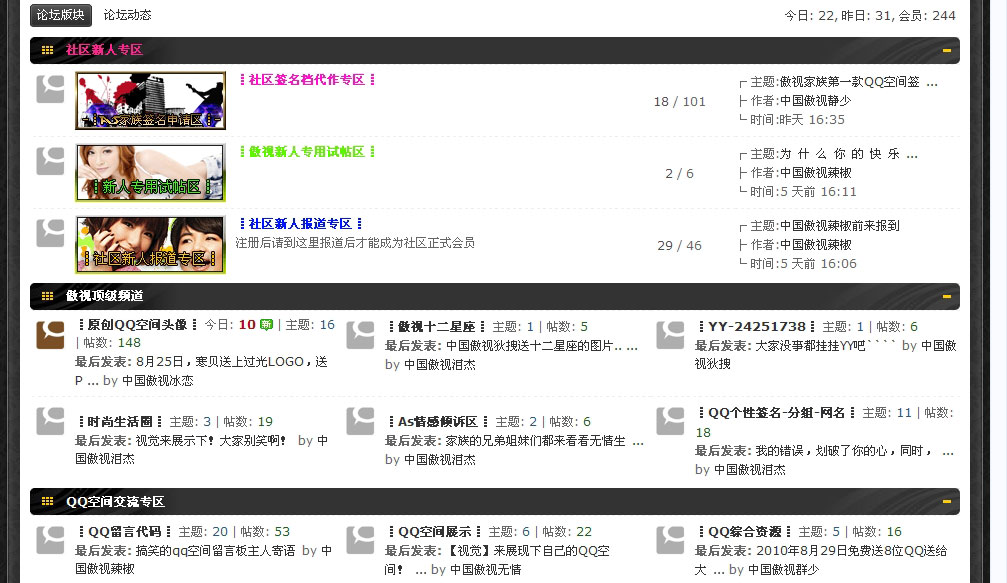
Task: Click grid icon beside 社区新人专区 header
Action: coord(48,50)
